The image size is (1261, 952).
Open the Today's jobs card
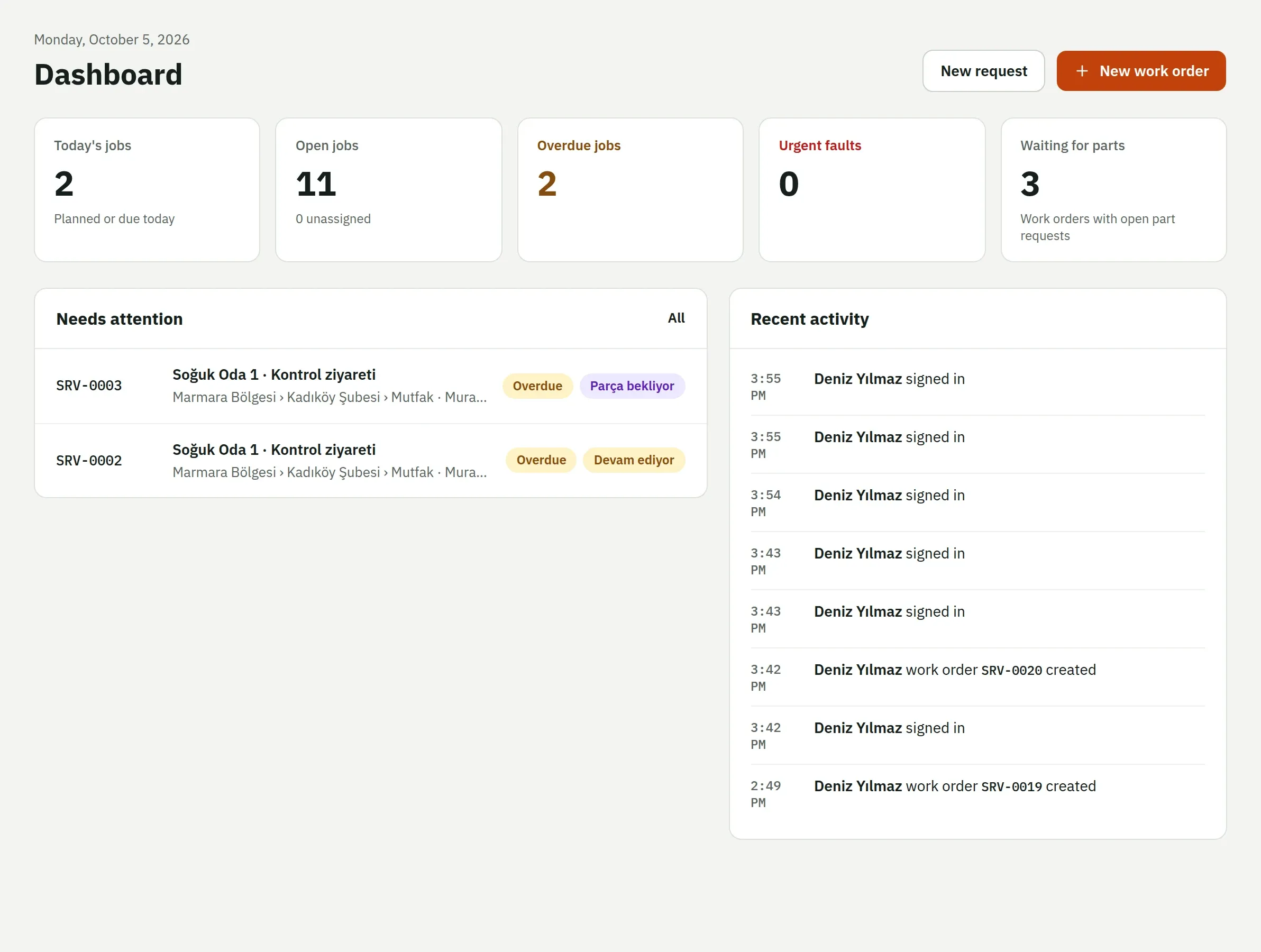(x=147, y=190)
